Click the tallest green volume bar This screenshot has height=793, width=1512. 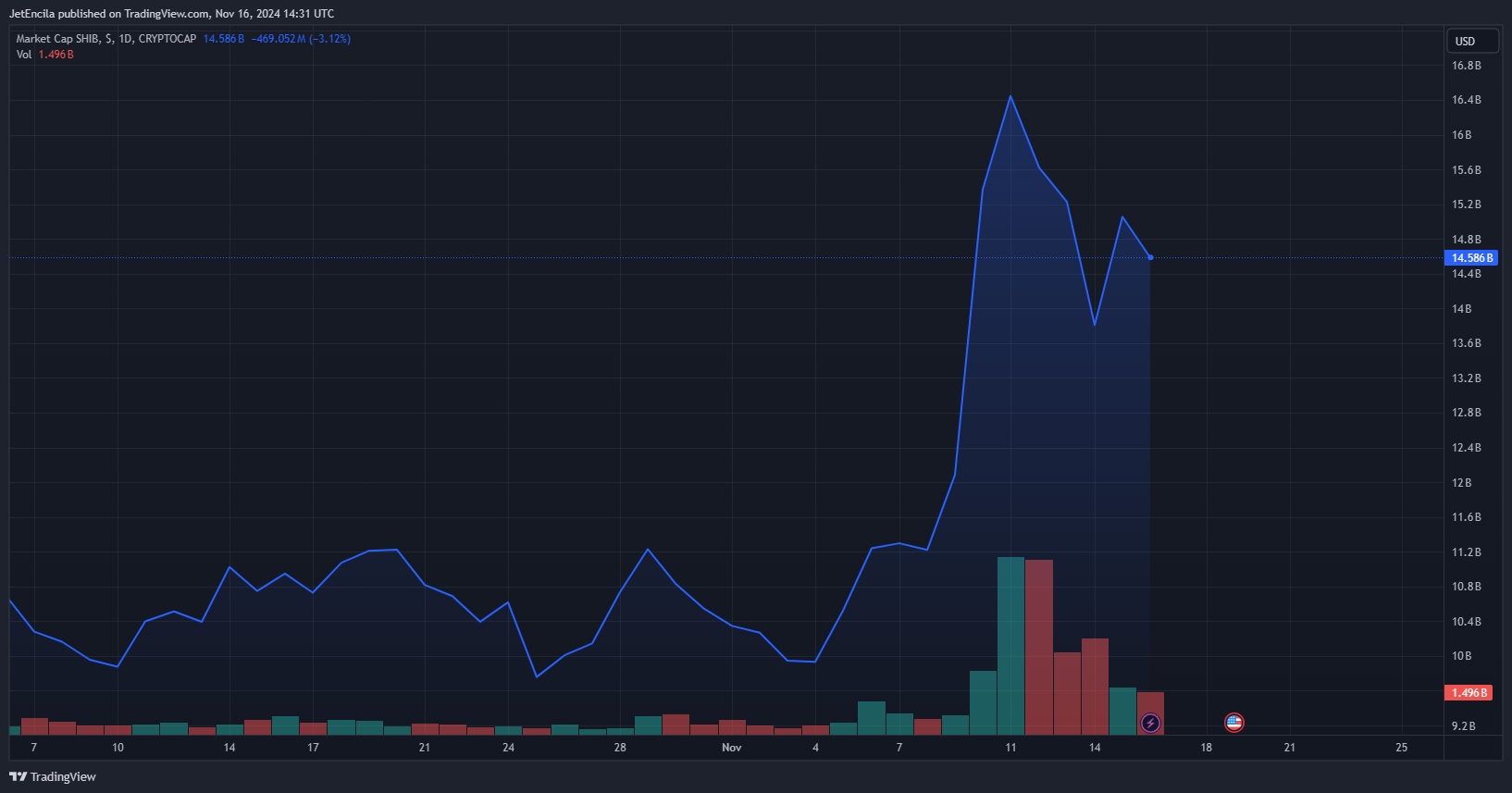[x=1010, y=645]
